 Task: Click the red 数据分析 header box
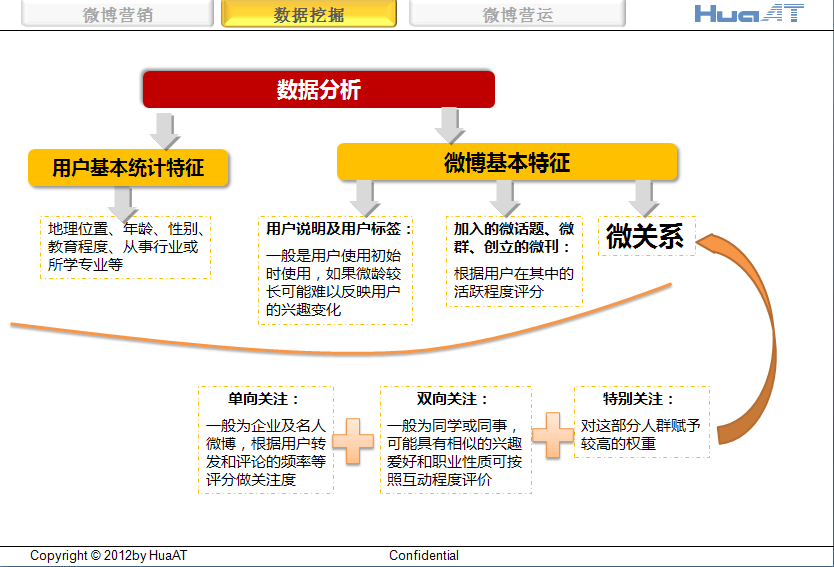(x=319, y=89)
